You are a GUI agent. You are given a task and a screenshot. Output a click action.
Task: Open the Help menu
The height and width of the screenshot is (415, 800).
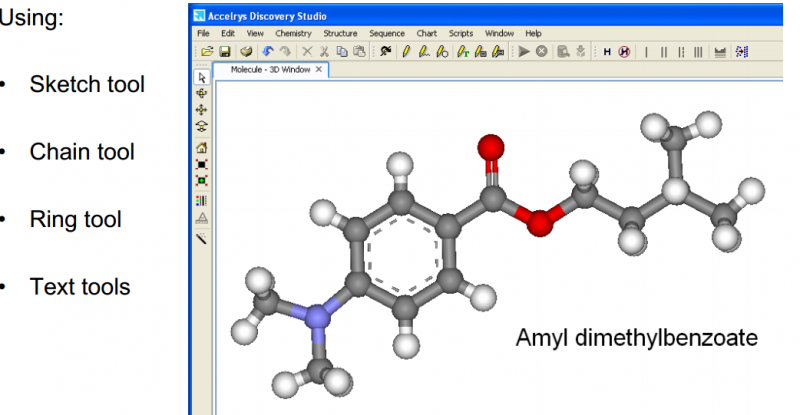(532, 33)
